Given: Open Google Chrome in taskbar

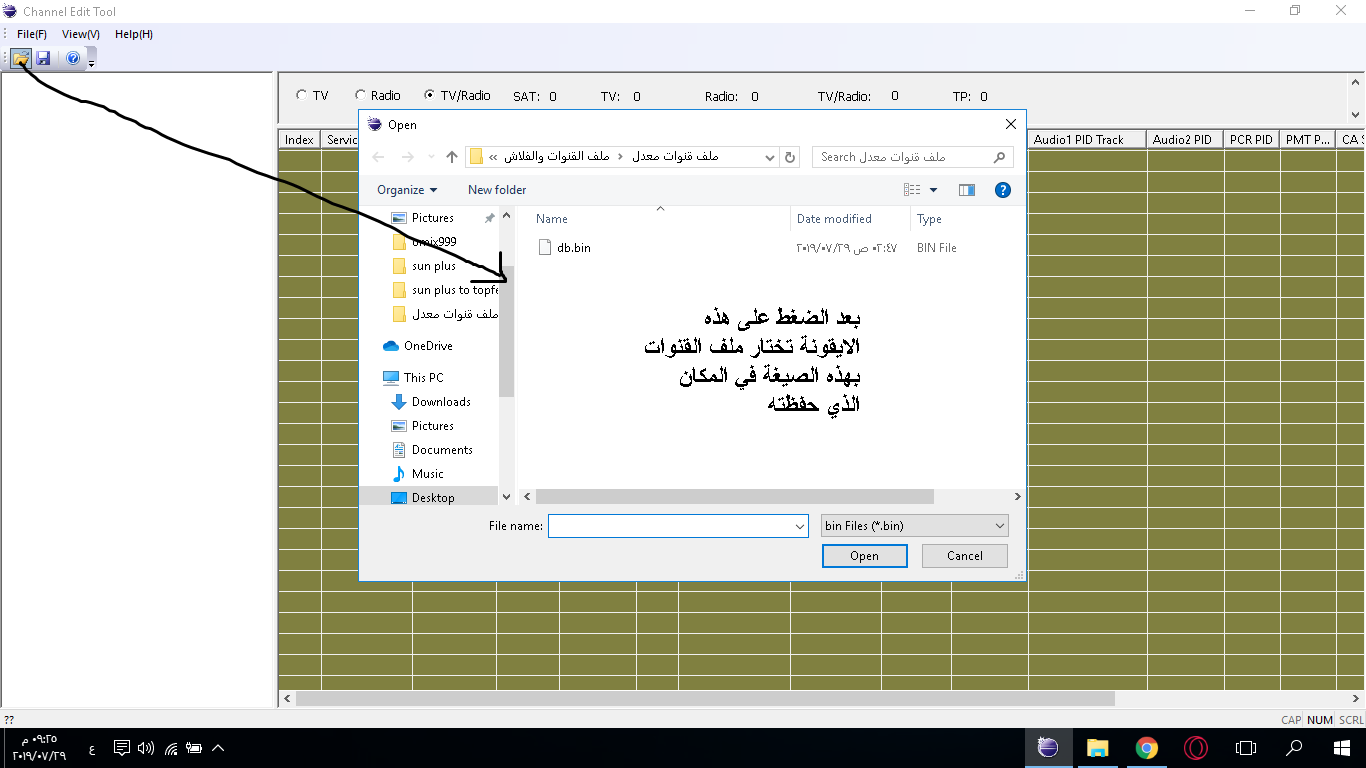Looking at the screenshot, I should point(1146,747).
